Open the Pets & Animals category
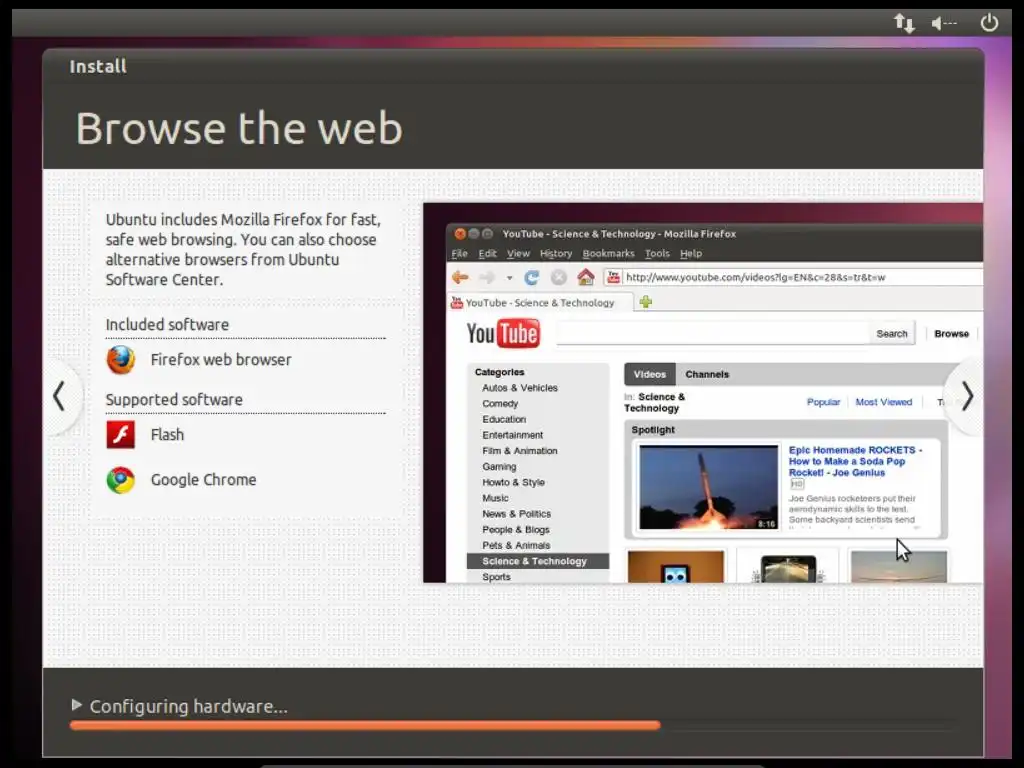The height and width of the screenshot is (768, 1024). (x=516, y=545)
